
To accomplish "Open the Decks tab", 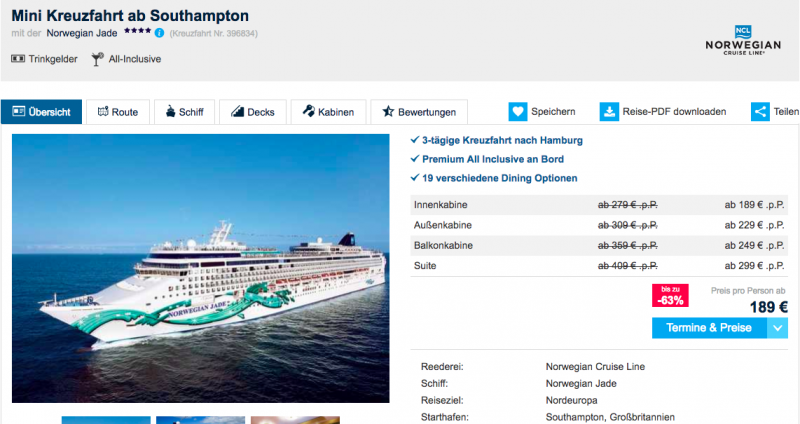I will click(253, 112).
